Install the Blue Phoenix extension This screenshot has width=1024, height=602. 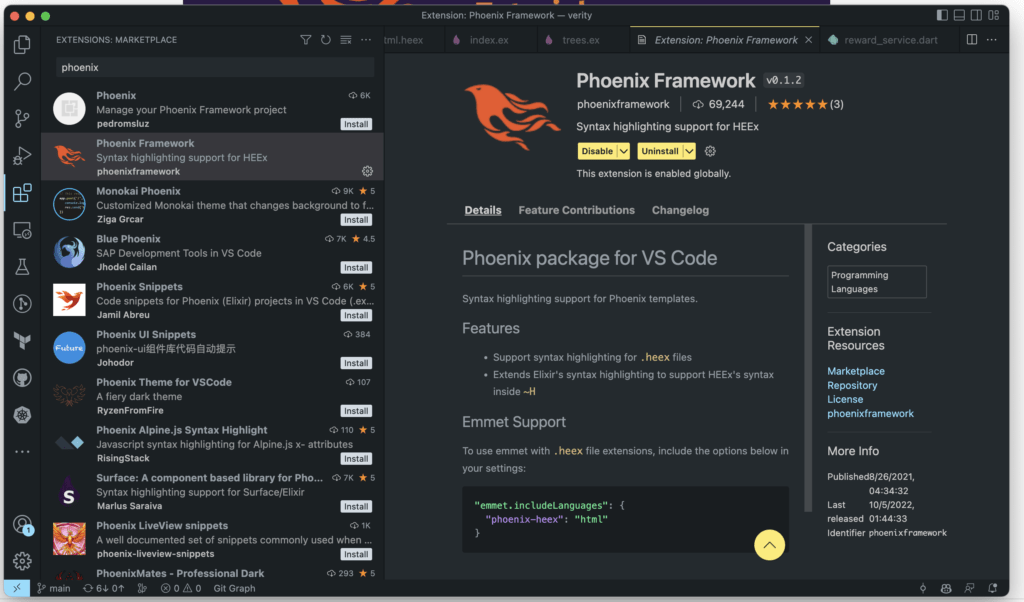pos(356,268)
